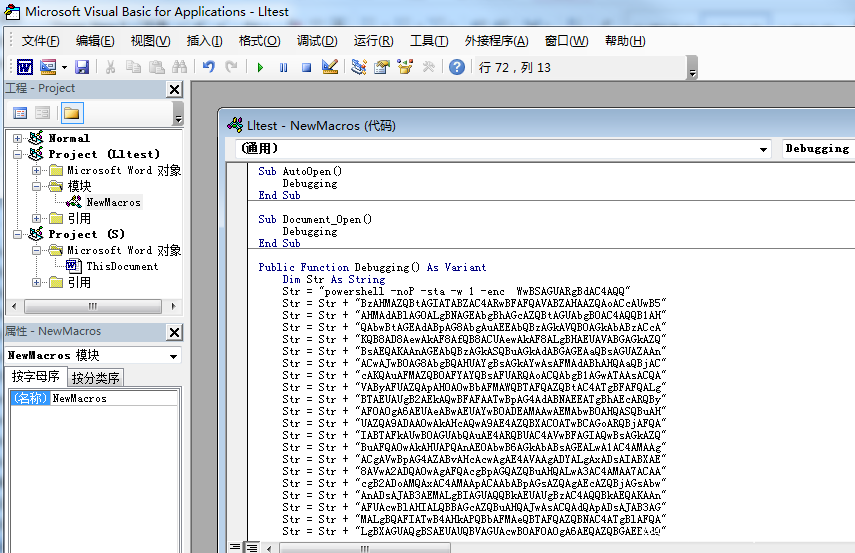Open Help via the question mark icon
The image size is (855, 553).
click(x=457, y=67)
